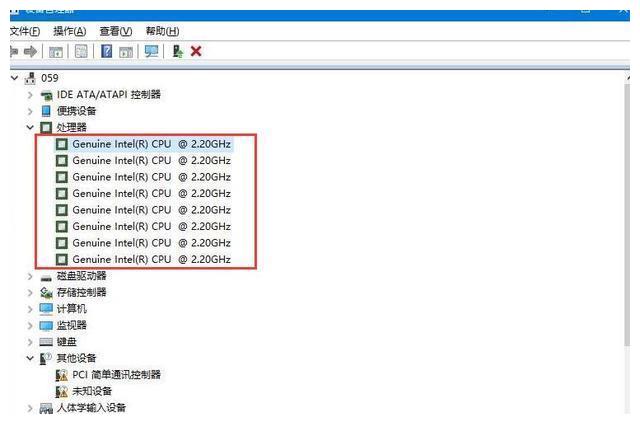The height and width of the screenshot is (424, 640).
Task: Click the action pane toggle toolbar icon
Action: [126, 52]
